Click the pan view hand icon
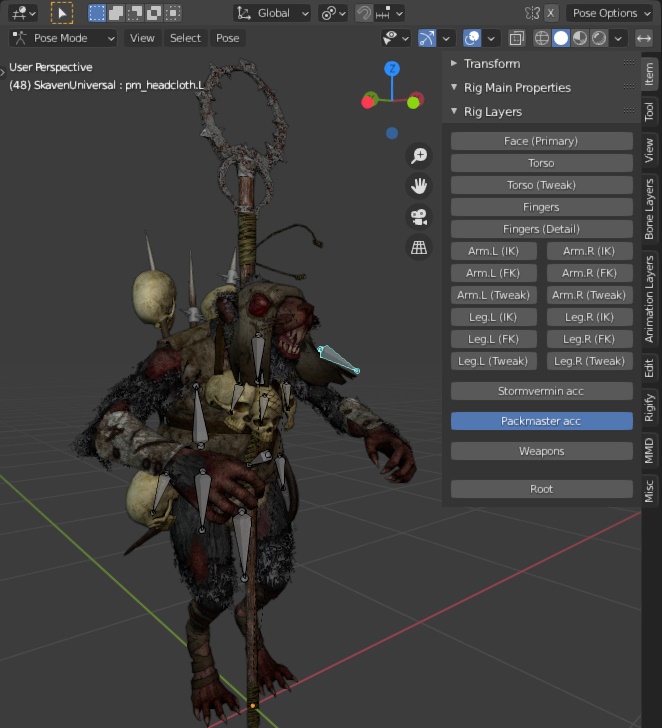 point(419,186)
